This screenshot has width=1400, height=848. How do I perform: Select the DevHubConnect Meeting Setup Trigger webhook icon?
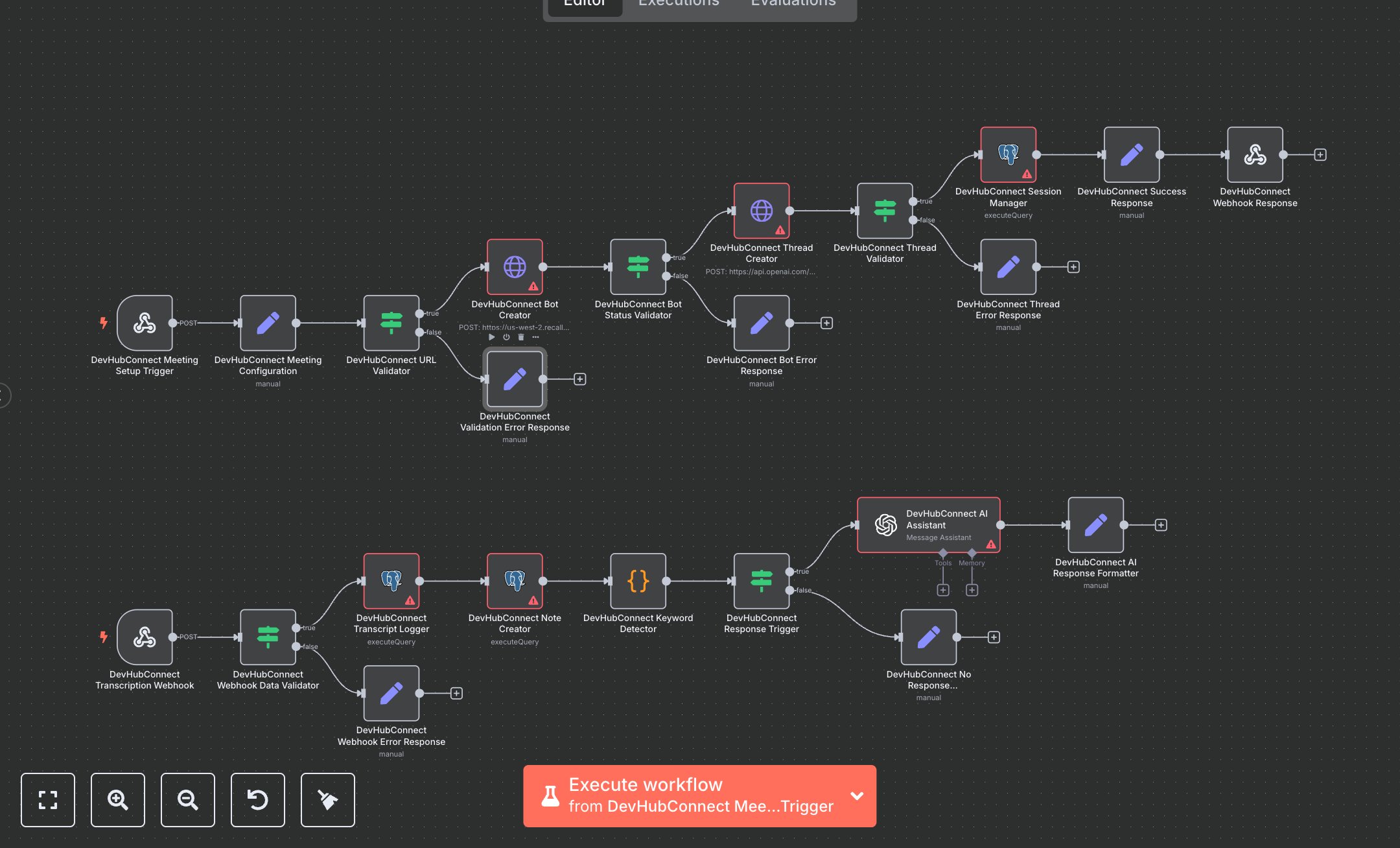pyautogui.click(x=145, y=324)
